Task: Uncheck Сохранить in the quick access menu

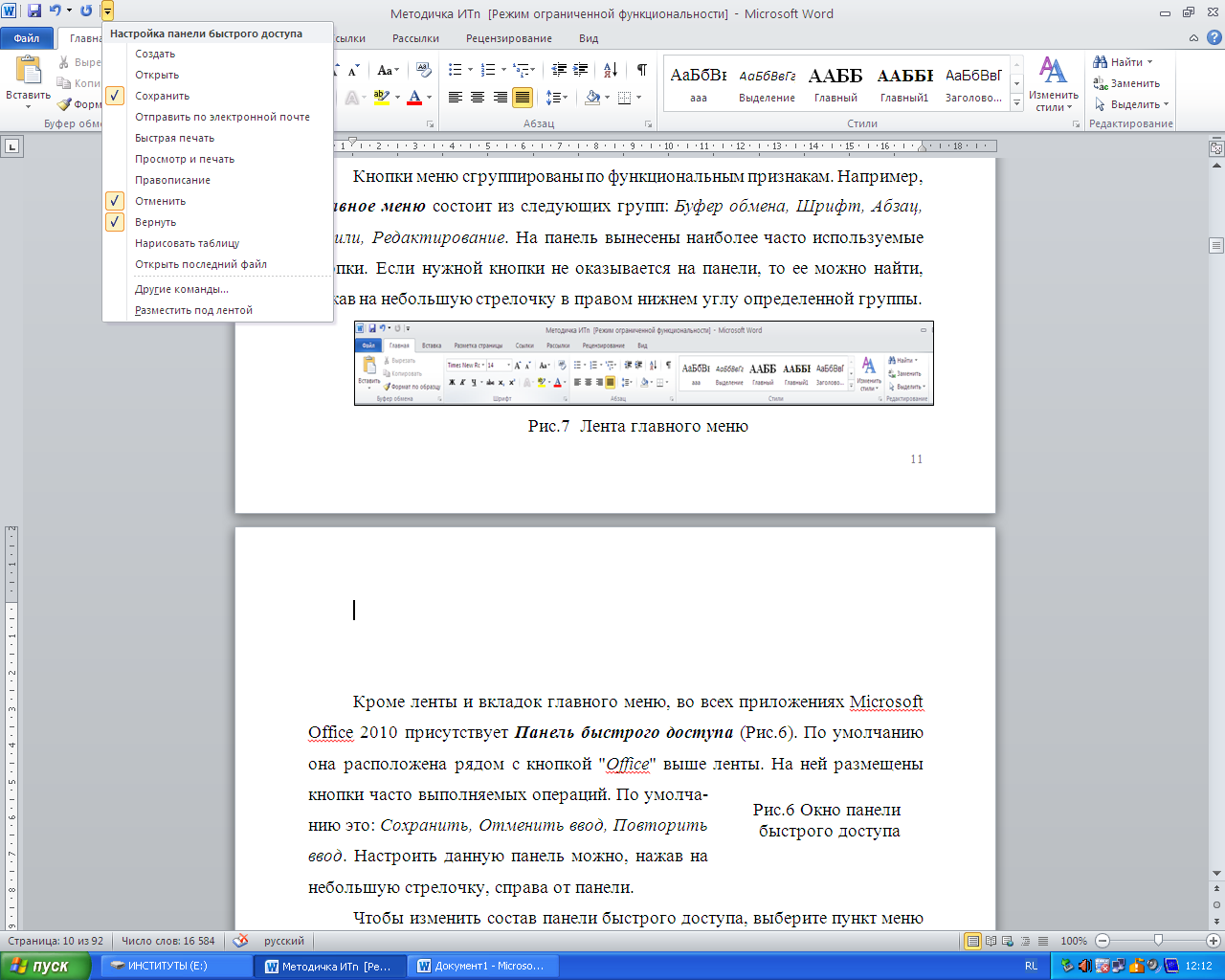Action: click(x=162, y=96)
